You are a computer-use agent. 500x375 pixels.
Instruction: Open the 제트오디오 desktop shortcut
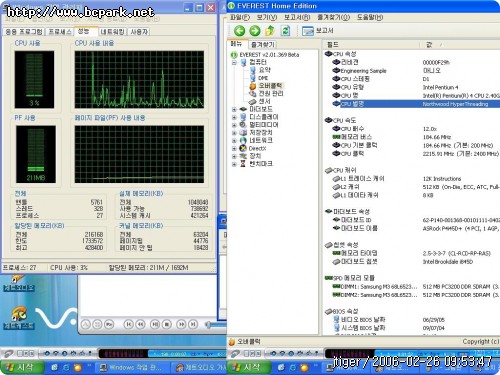19,283
